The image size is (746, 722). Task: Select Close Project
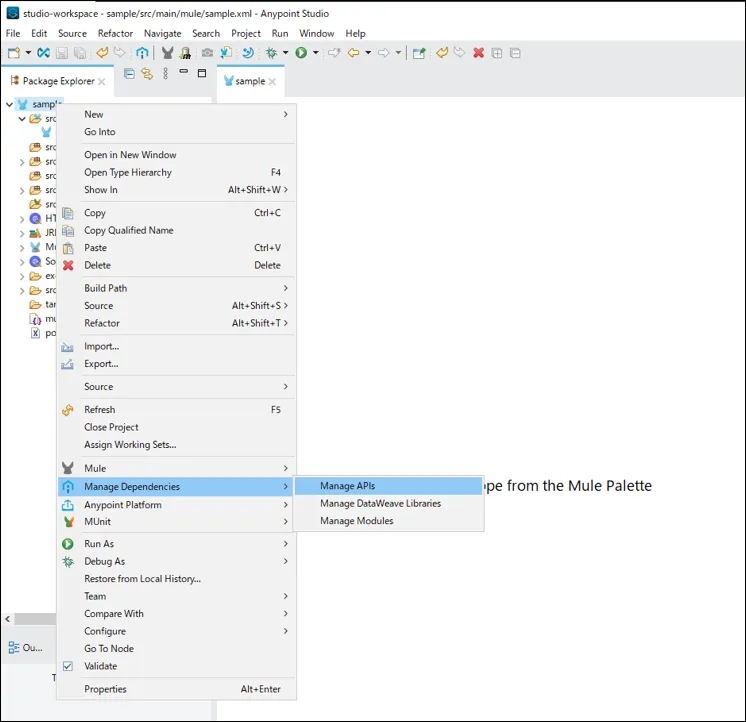[177, 427]
